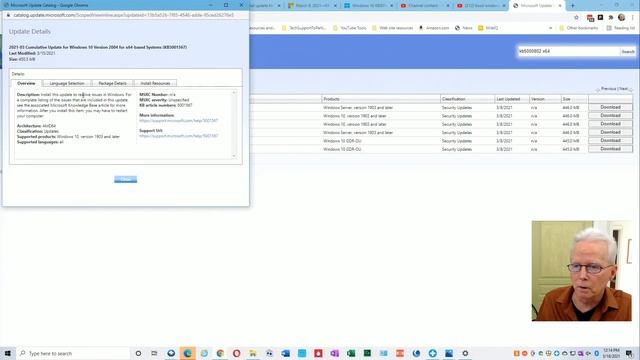Image resolution: width=640 pixels, height=360 pixels.
Task: Open Microsoft Edge from the taskbar
Action: 187,353
